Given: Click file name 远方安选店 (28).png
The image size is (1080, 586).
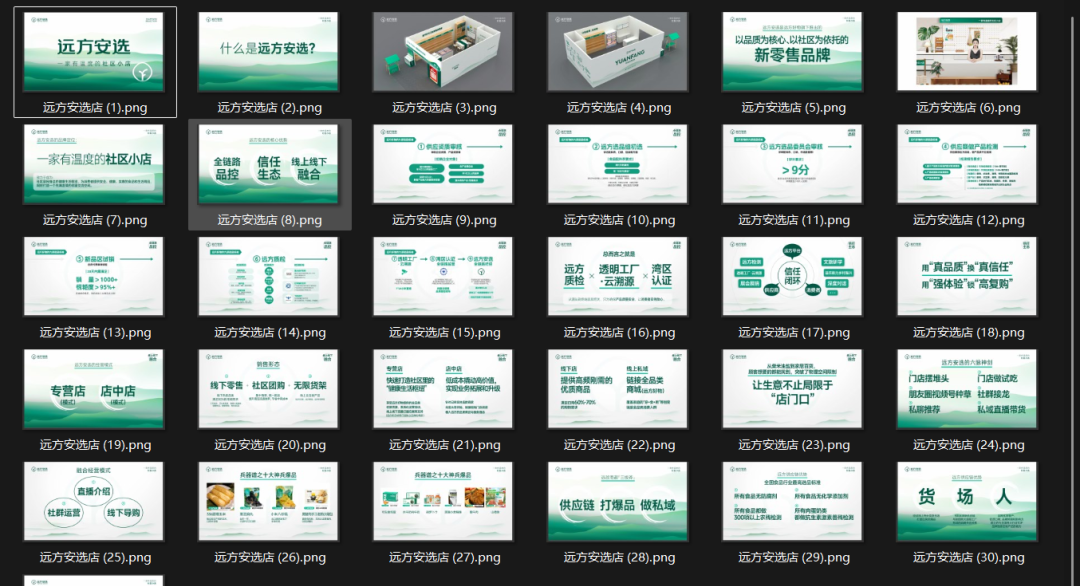Looking at the screenshot, I should click(619, 558).
